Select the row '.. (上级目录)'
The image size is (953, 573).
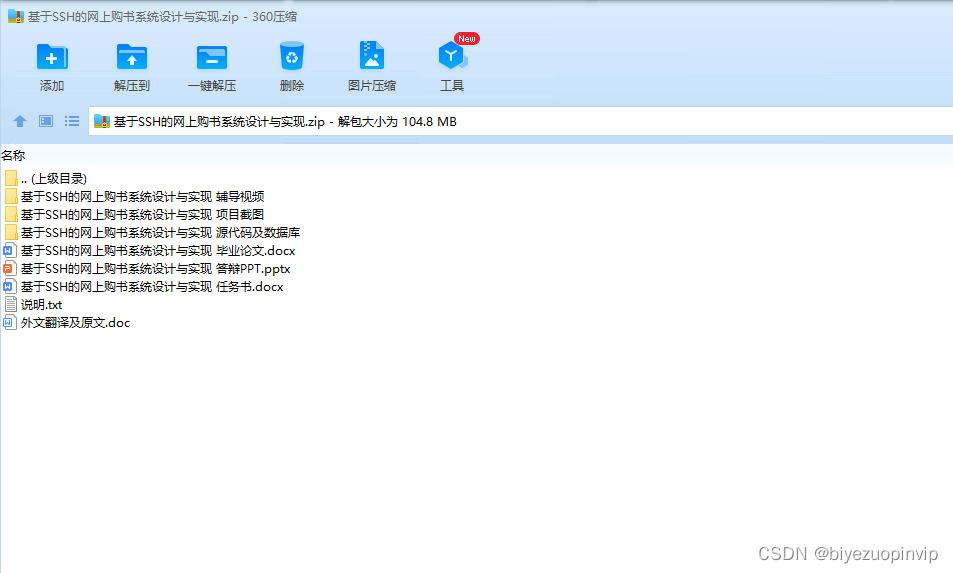(54, 178)
